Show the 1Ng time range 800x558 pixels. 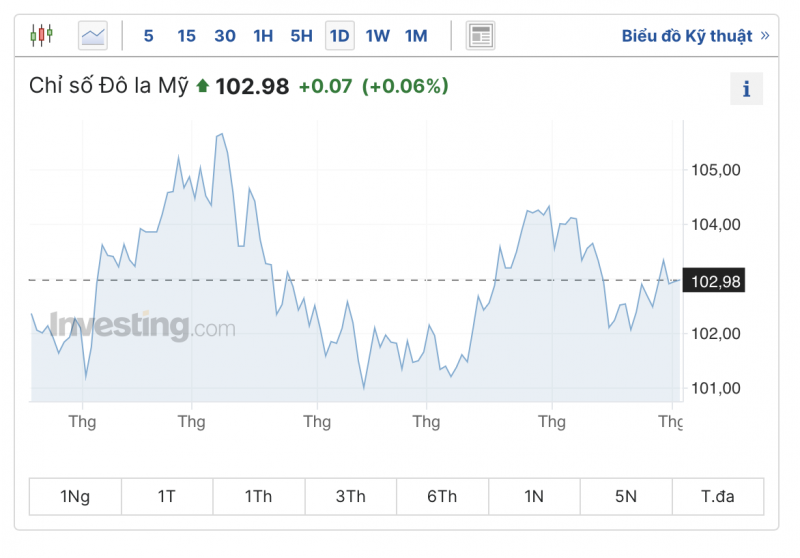(75, 496)
